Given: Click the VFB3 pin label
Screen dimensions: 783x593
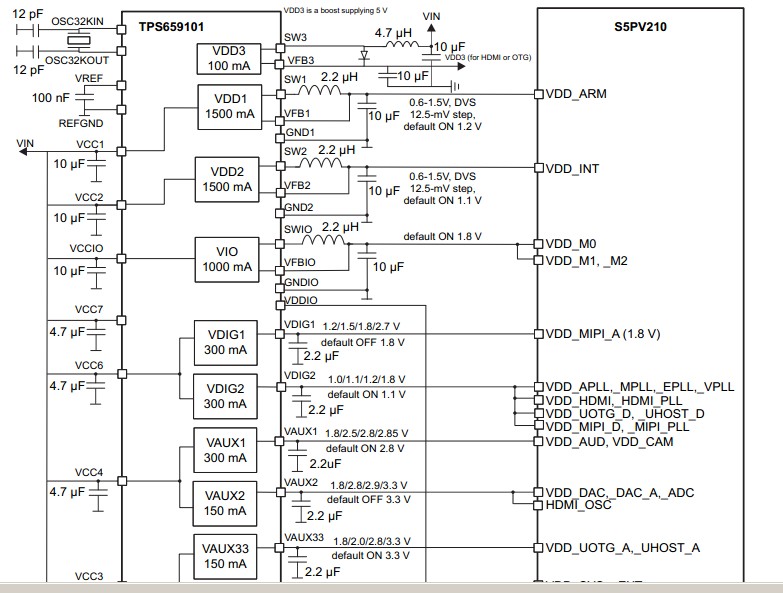Looking at the screenshot, I should 300,61.
